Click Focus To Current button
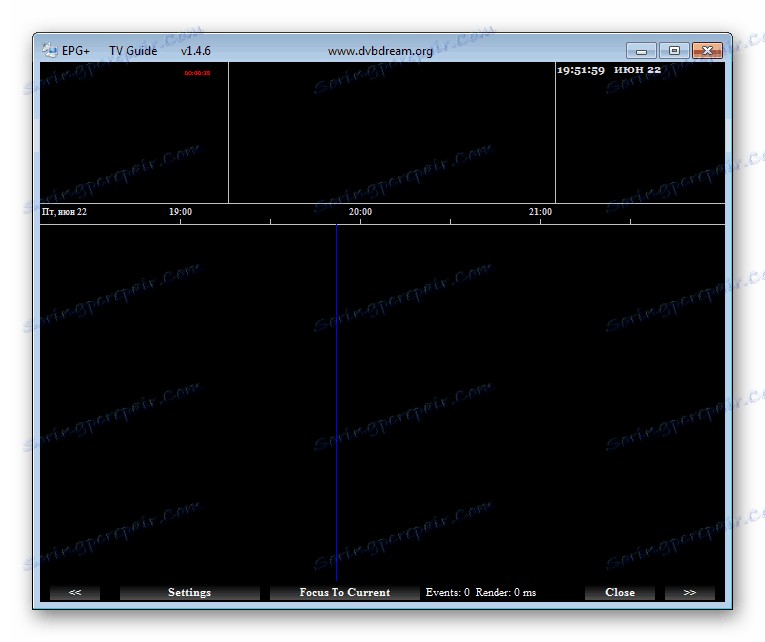Image resolution: width=765 pixels, height=642 pixels. [344, 592]
